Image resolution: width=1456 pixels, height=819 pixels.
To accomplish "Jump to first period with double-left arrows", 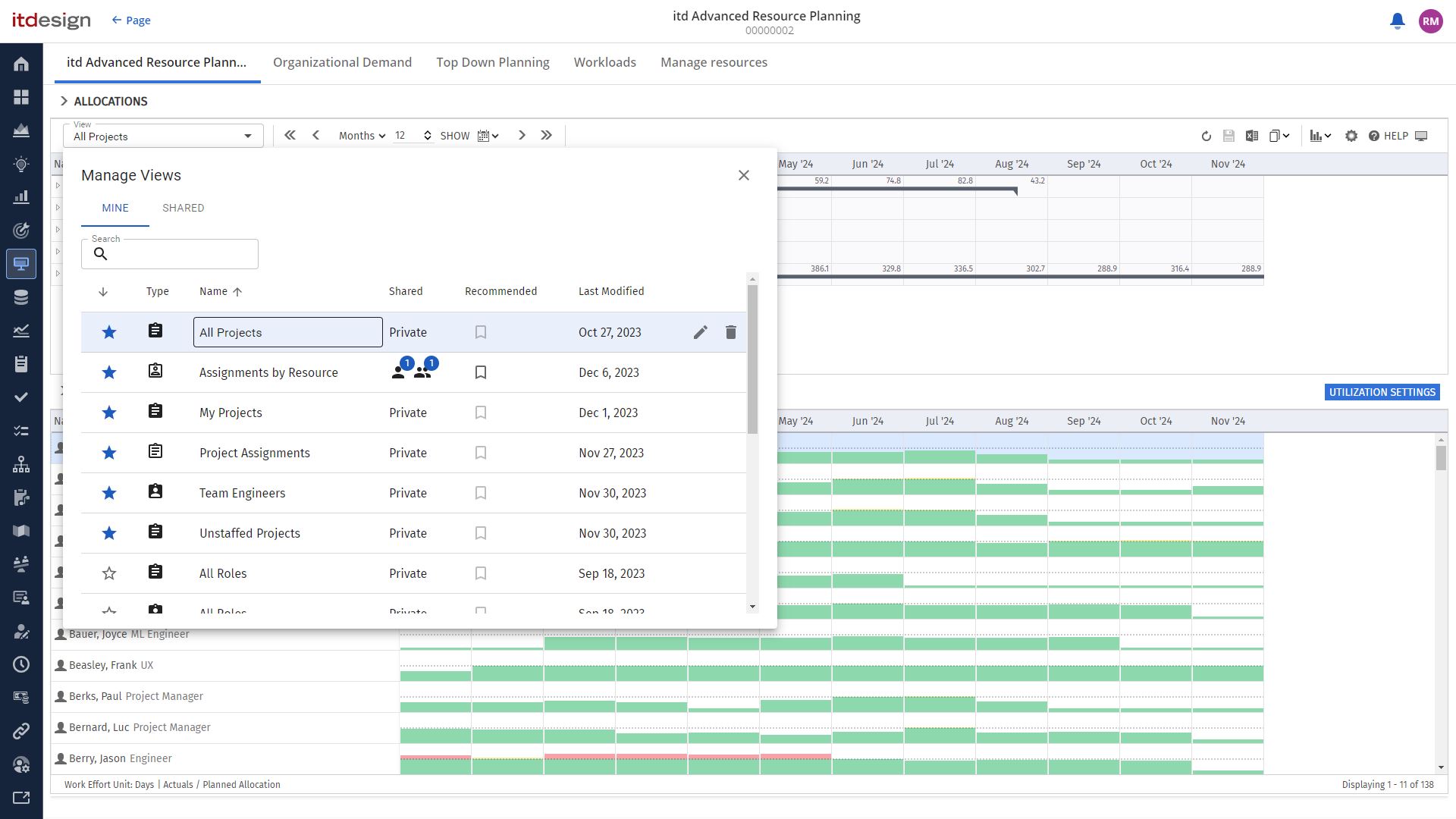I will click(x=290, y=135).
